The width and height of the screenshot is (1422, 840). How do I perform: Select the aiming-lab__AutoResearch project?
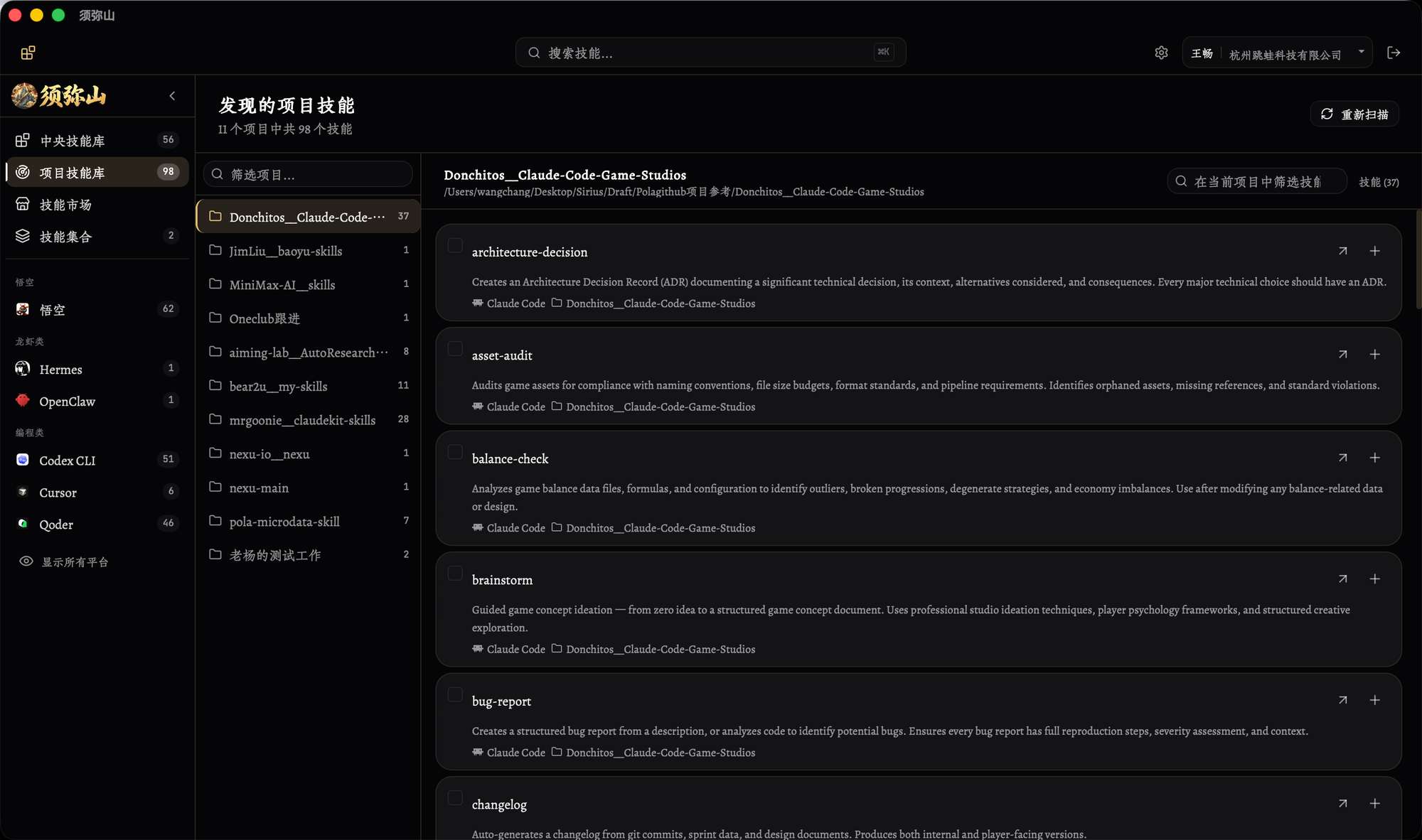(309, 352)
